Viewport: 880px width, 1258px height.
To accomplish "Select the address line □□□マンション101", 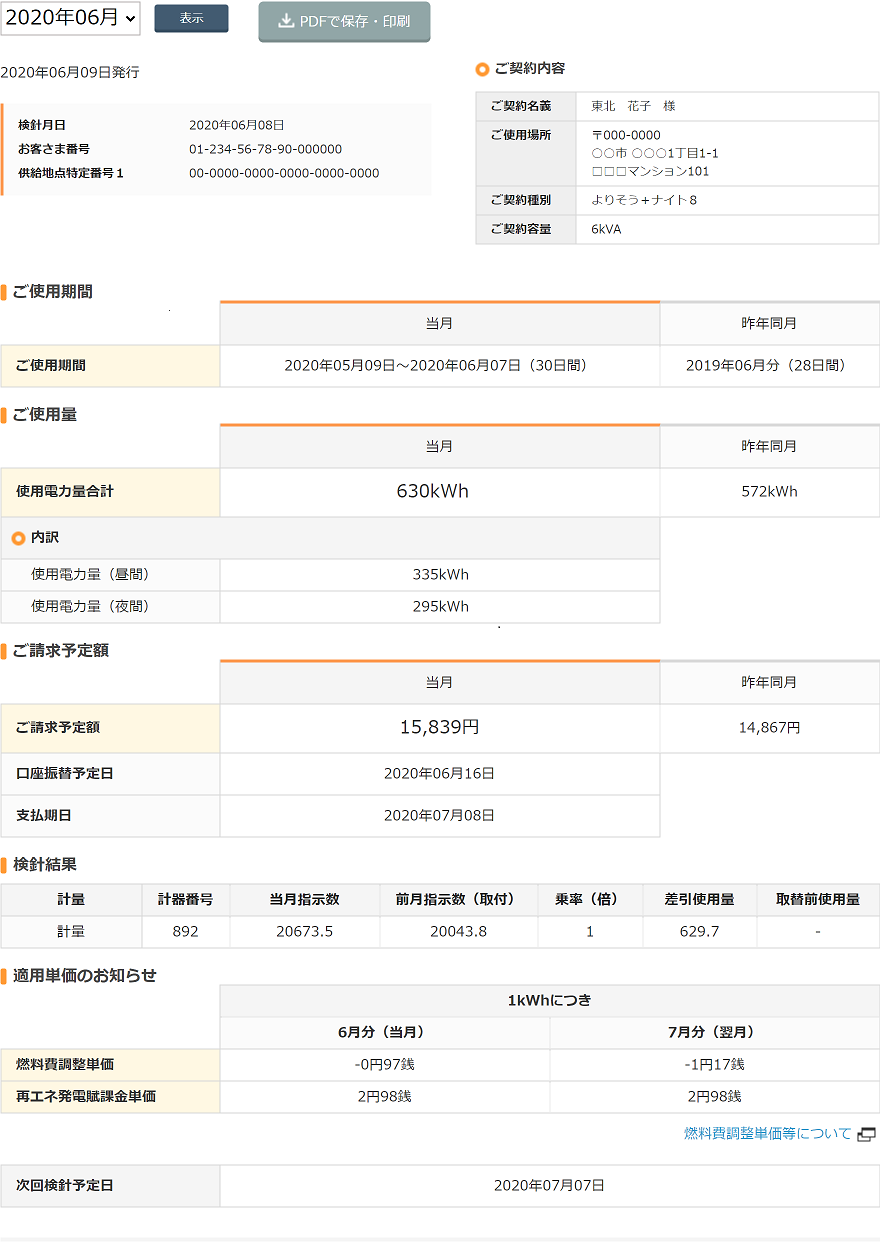I will pos(650,171).
